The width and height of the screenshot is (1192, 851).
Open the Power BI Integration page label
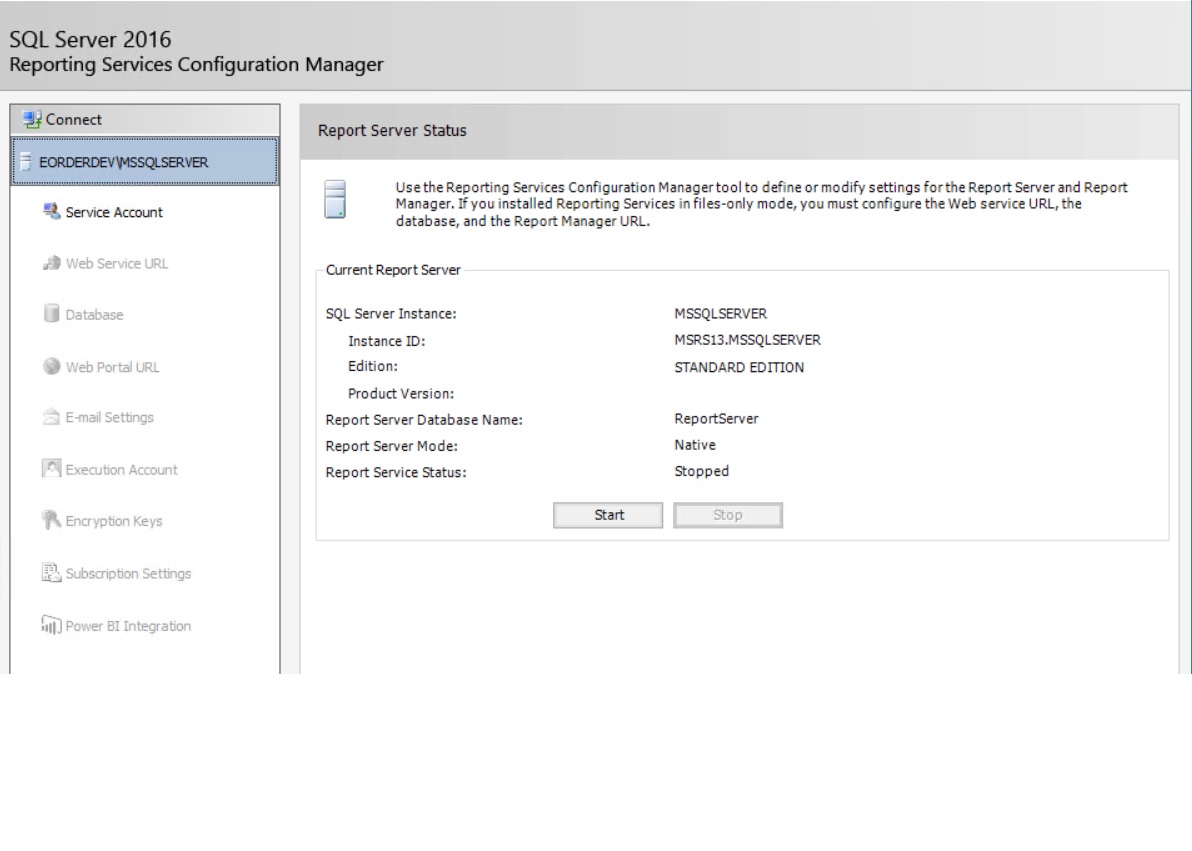(128, 626)
